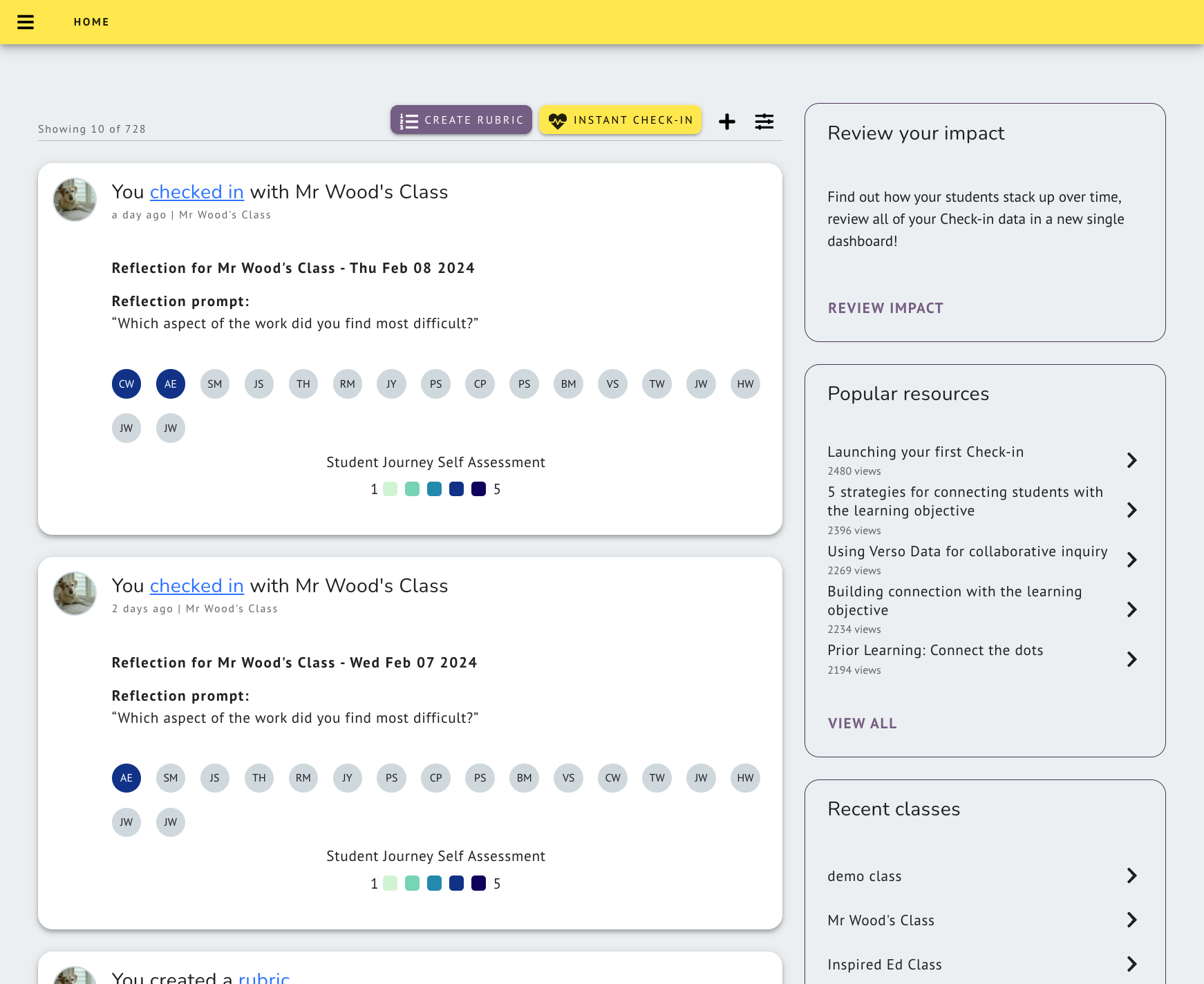This screenshot has height=984, width=1204.
Task: Select student VS in Feb 07 reflection
Action: click(x=569, y=778)
